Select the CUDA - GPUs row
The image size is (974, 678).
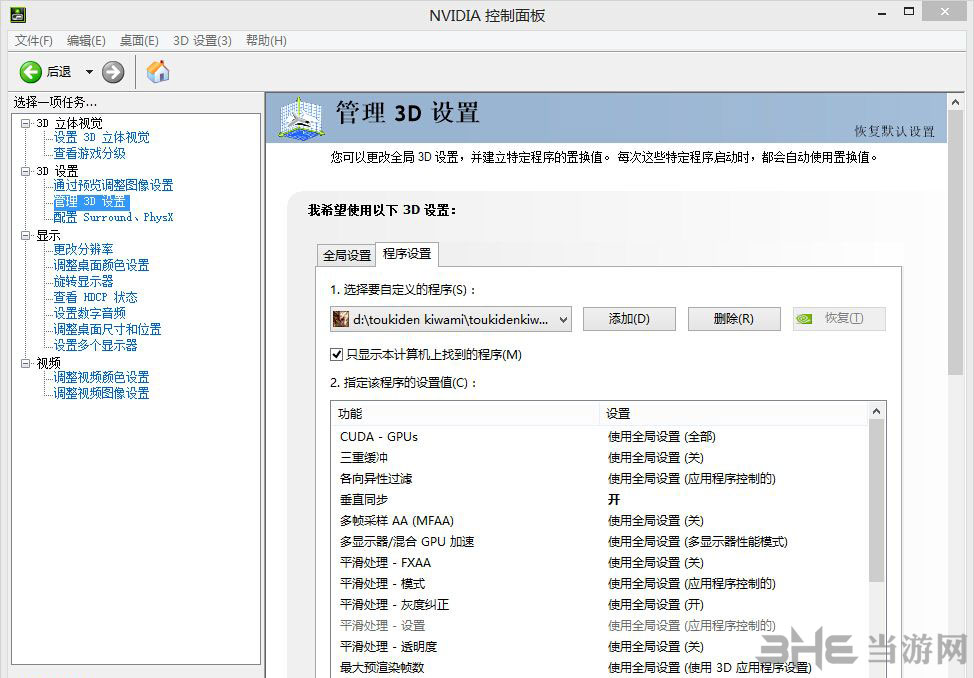pos(599,437)
